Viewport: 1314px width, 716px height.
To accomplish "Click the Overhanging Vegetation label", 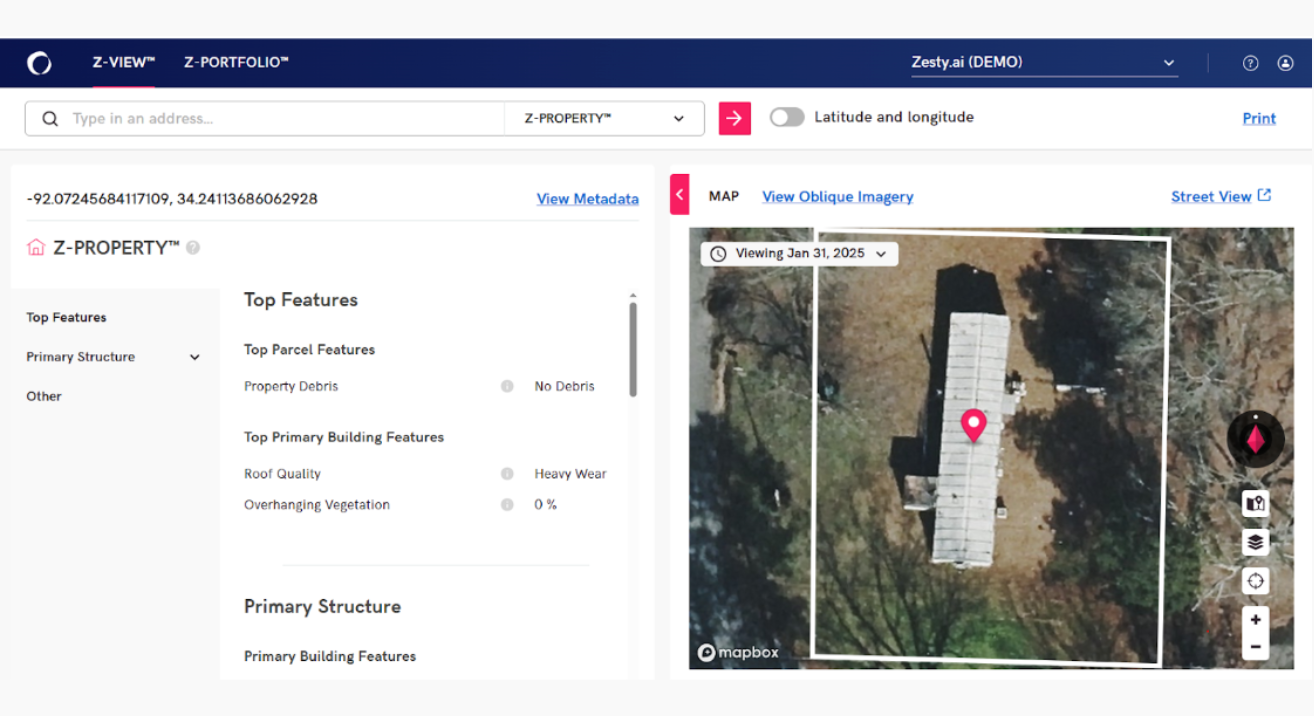I will point(317,505).
